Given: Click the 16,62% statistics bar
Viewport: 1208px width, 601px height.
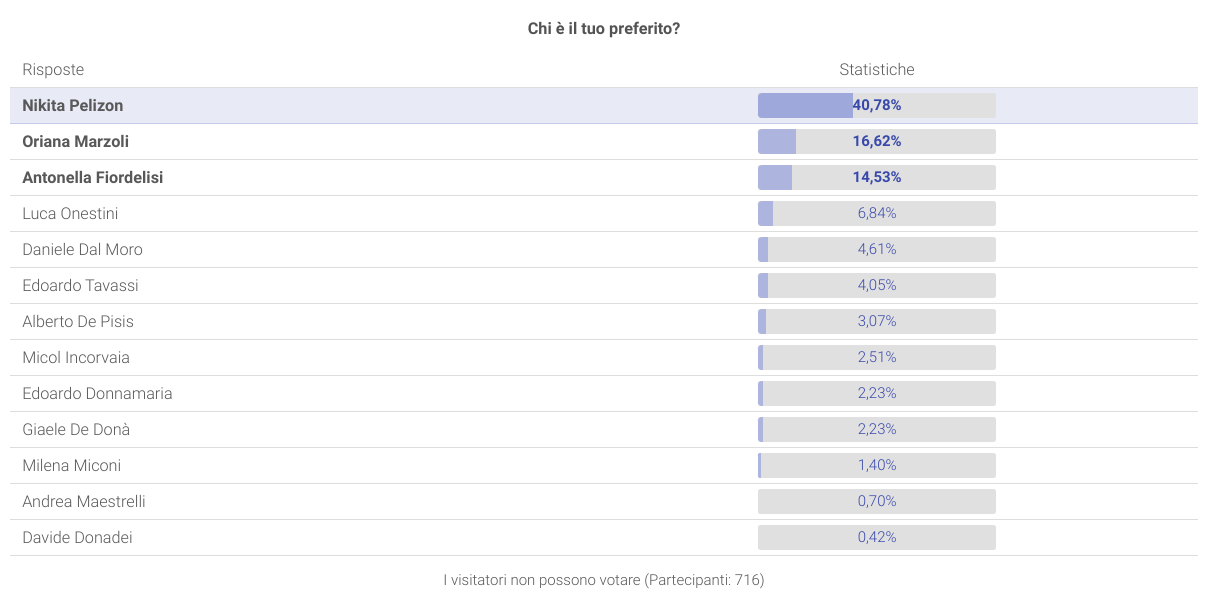Looking at the screenshot, I should point(876,141).
